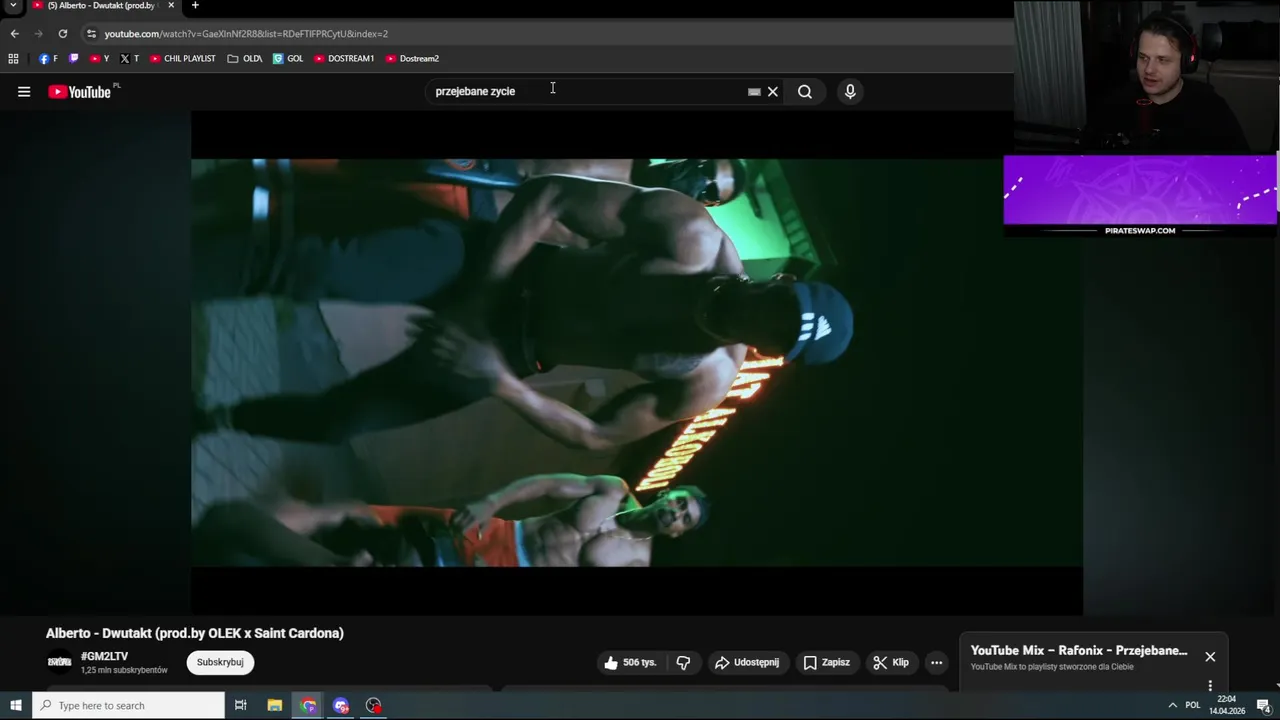Viewport: 1280px width, 720px height.
Task: Close the Alberto - Dwutakt tab
Action: coord(171,6)
